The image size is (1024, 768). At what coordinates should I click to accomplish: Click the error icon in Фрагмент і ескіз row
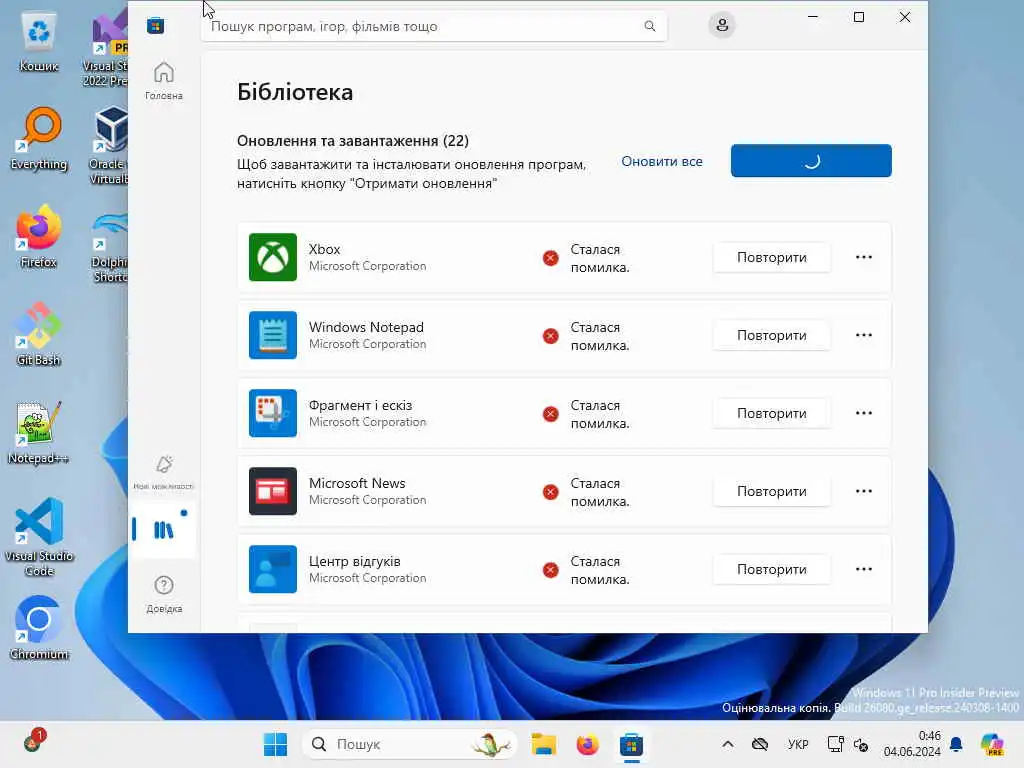pyautogui.click(x=551, y=414)
